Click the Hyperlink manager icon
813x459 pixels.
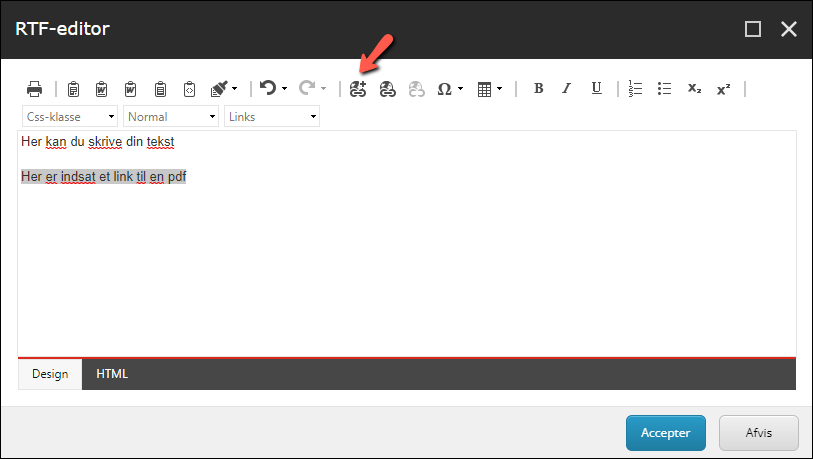point(387,89)
